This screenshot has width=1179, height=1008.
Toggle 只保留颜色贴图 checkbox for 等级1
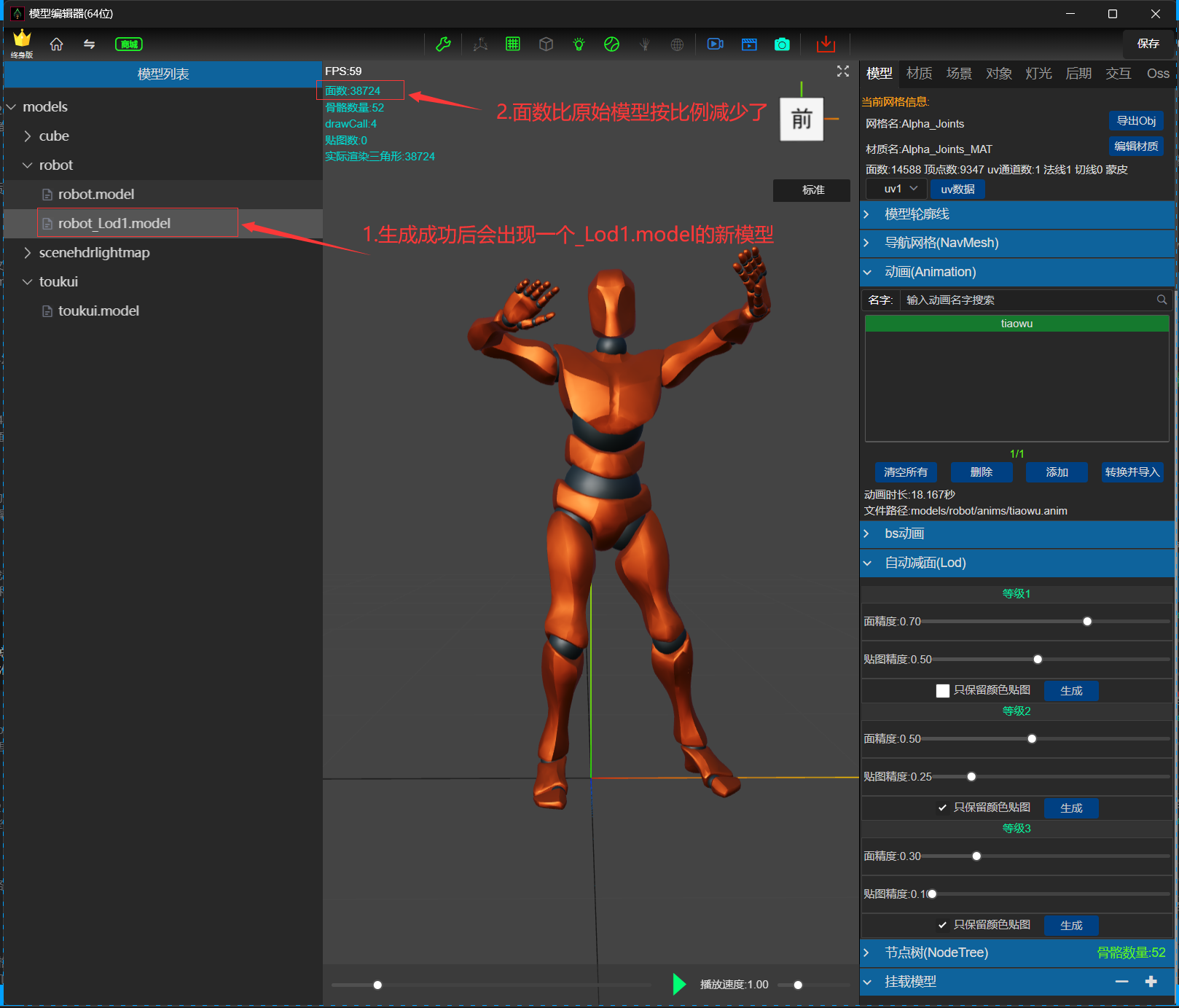click(x=942, y=690)
